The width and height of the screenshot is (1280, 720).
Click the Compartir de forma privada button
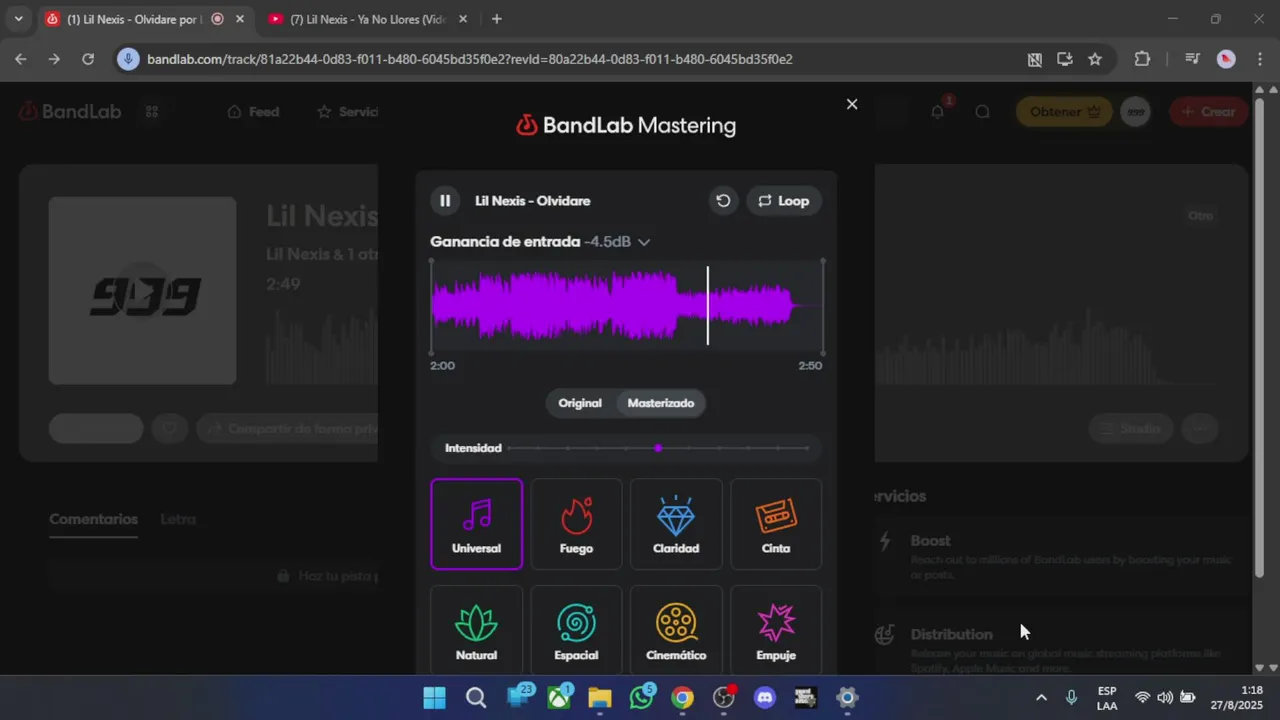288,429
